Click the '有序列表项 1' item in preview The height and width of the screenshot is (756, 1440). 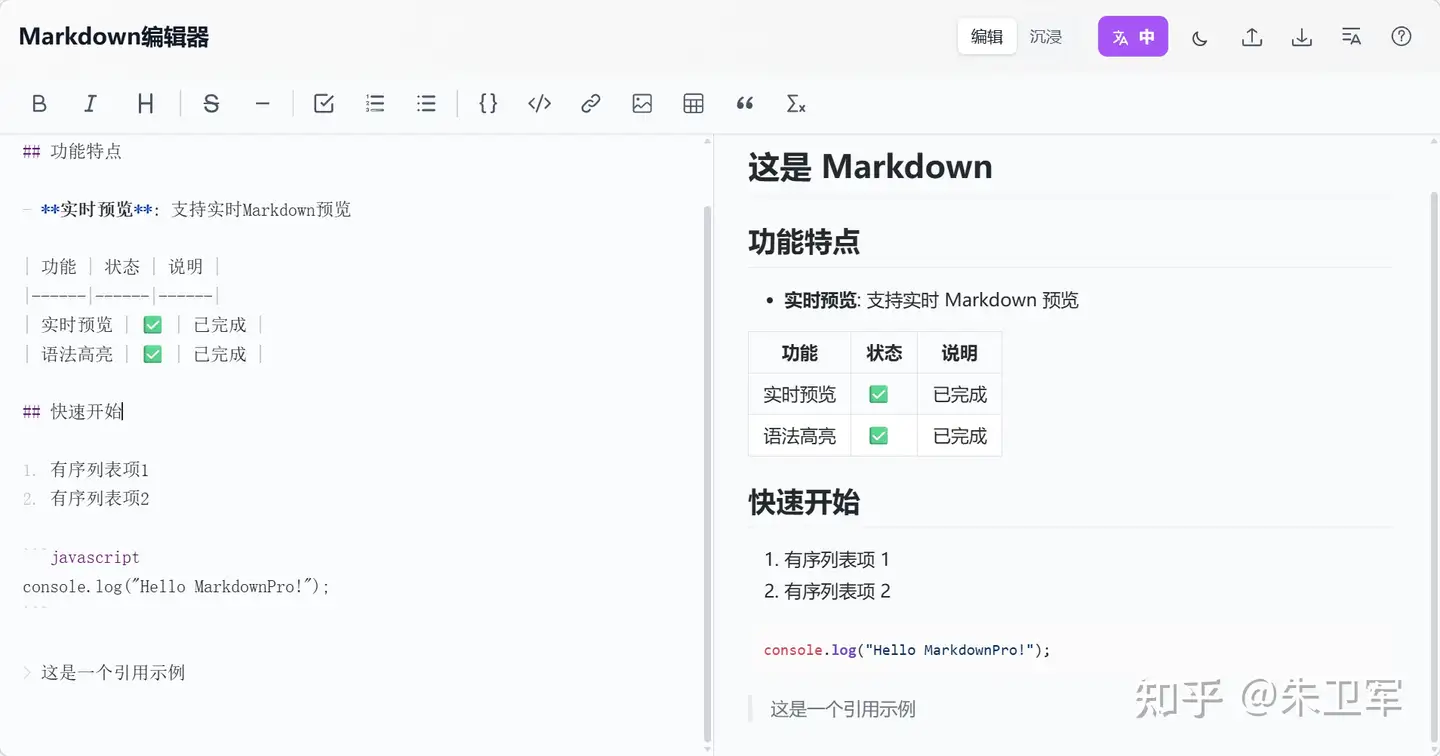[x=837, y=560]
